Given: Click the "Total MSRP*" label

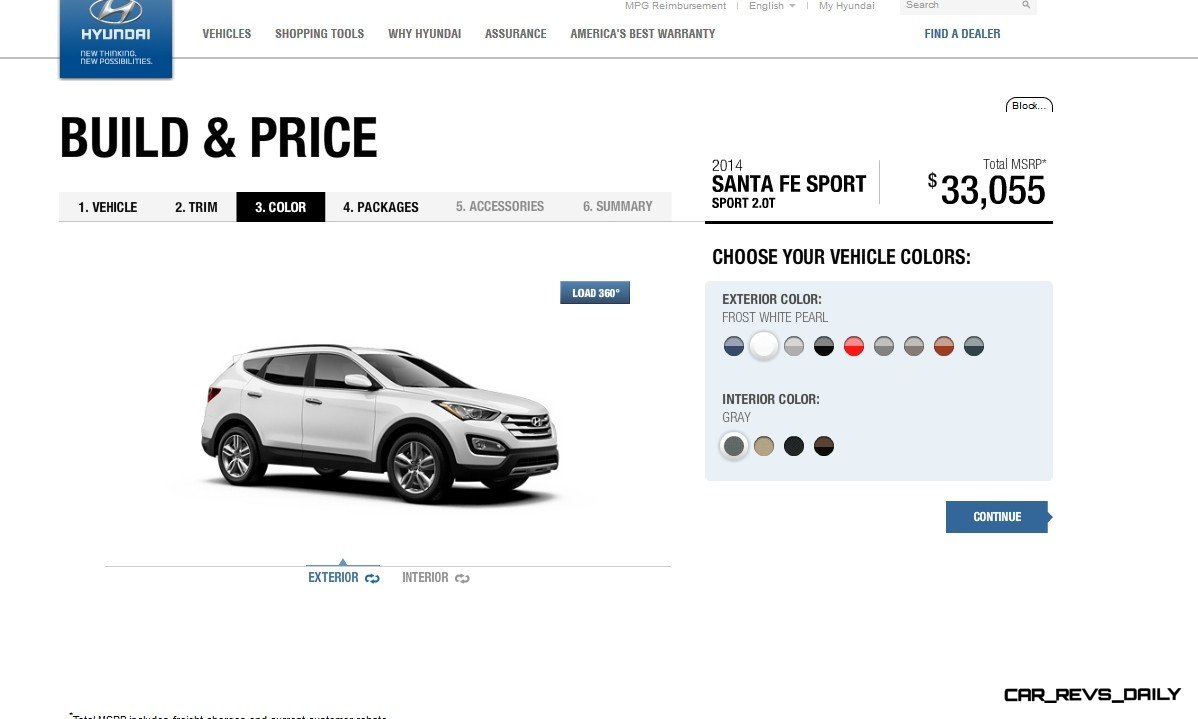Looking at the screenshot, I should [1015, 164].
